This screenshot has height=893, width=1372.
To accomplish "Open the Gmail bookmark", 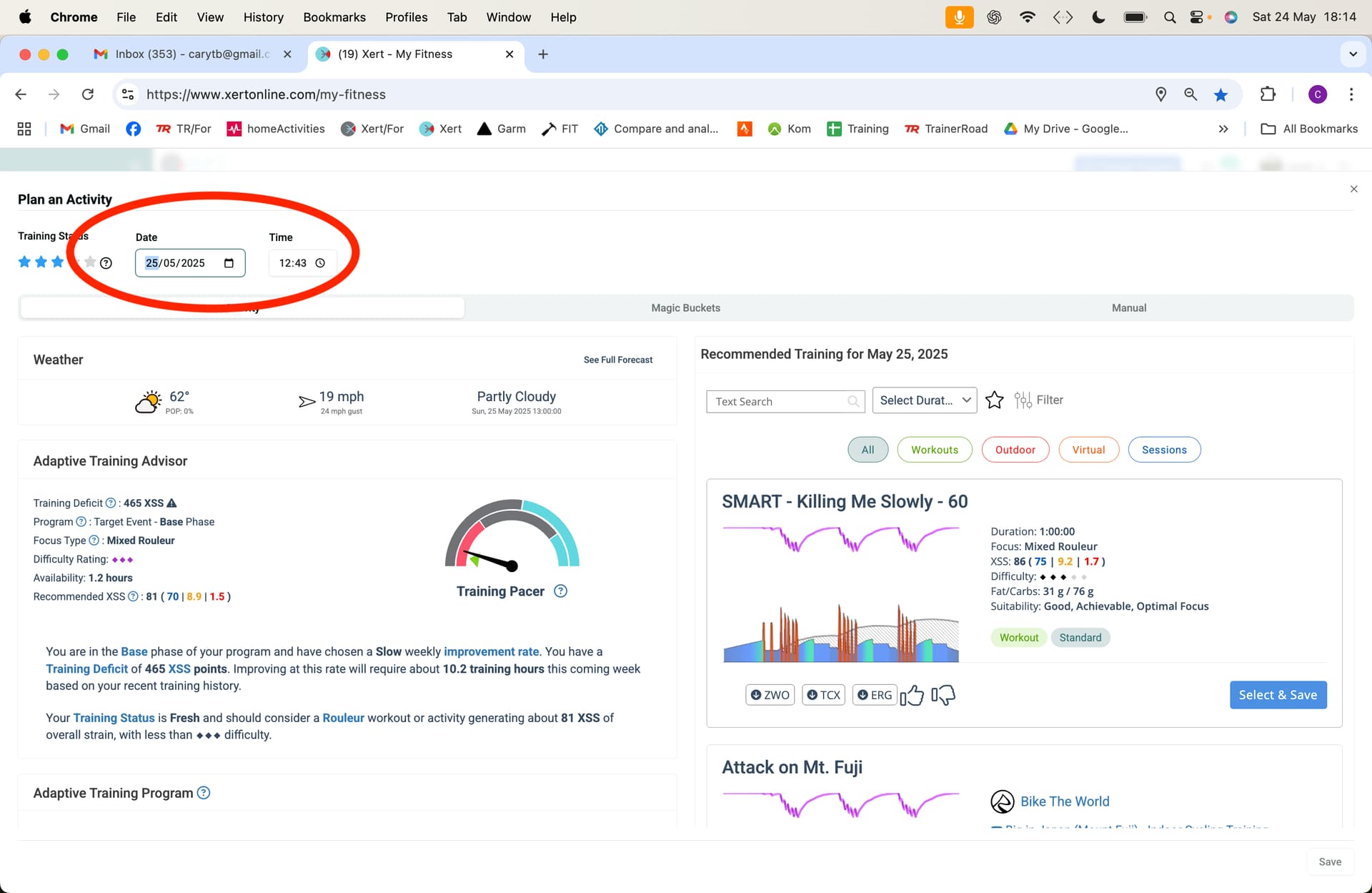I will (85, 129).
